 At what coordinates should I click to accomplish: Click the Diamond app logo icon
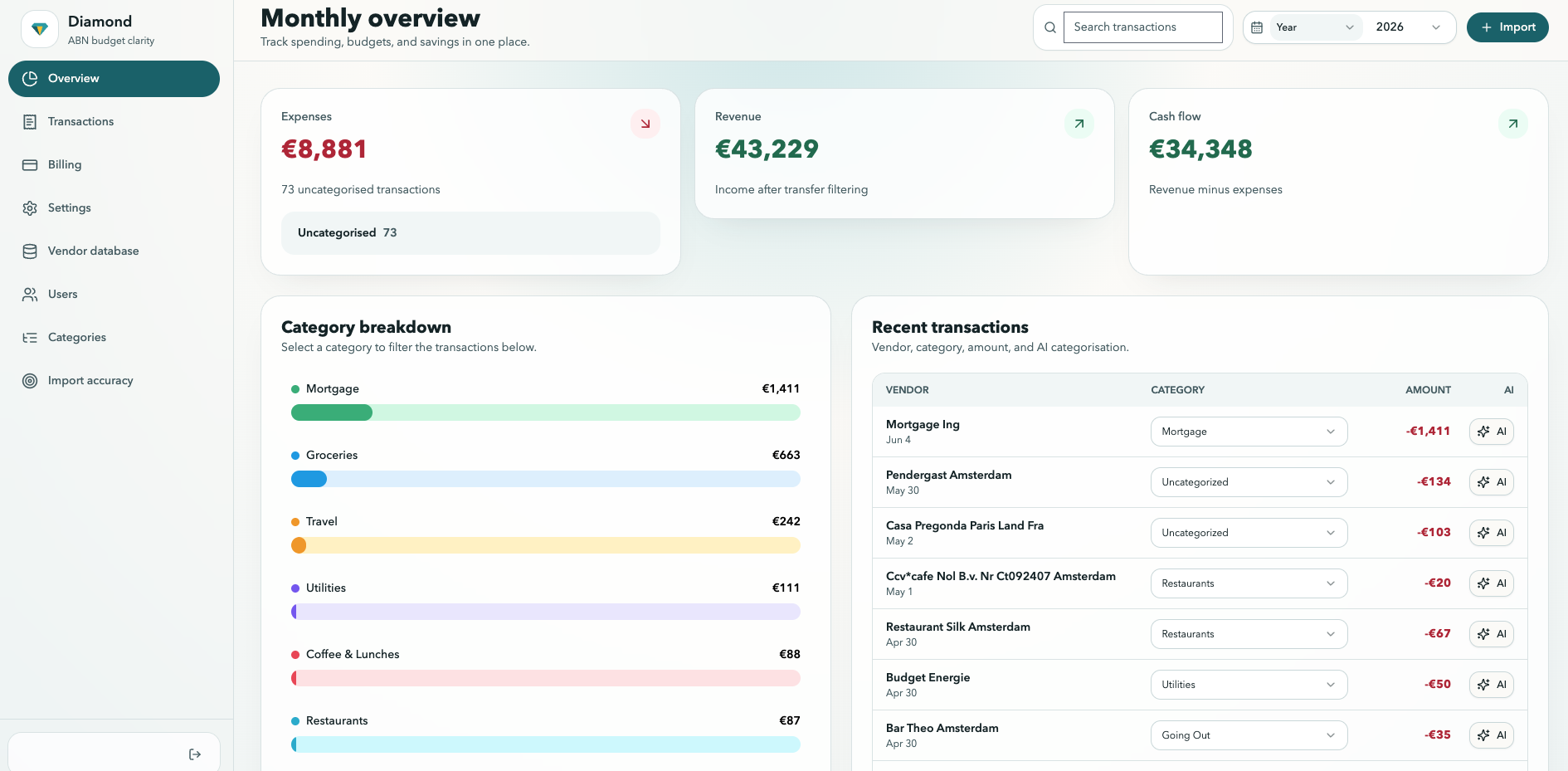pos(39,29)
